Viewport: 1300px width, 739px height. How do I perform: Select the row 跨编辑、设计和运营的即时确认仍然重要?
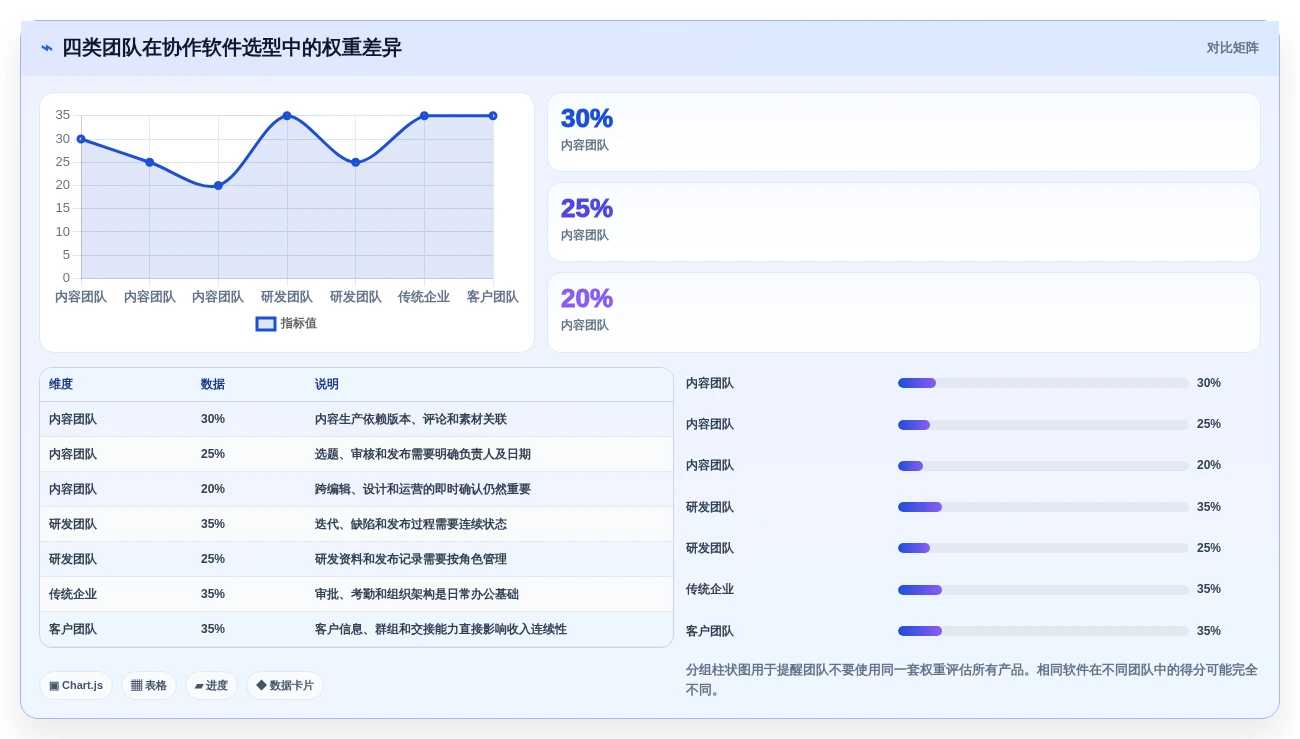(x=356, y=489)
